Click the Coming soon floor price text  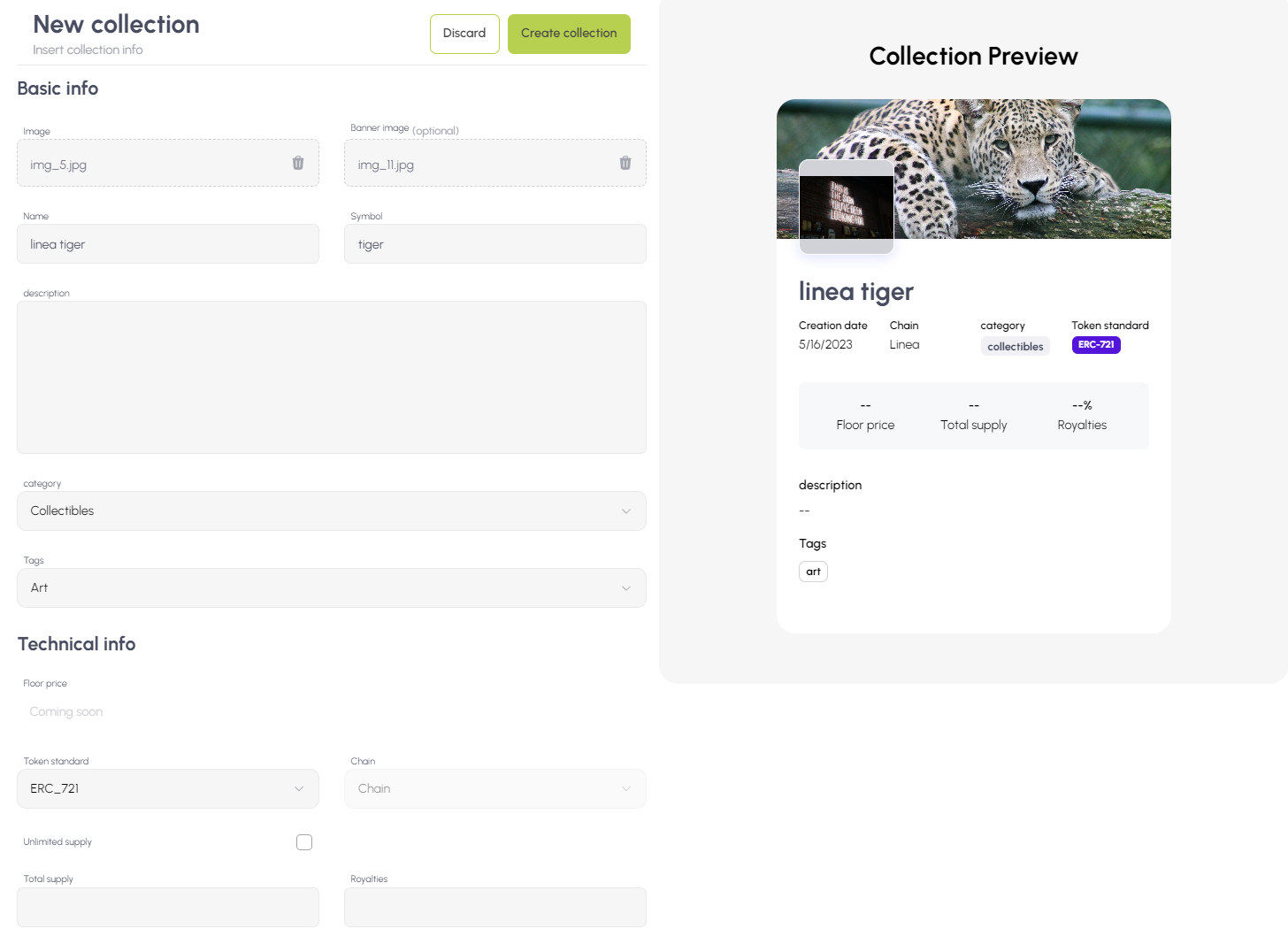(66, 711)
